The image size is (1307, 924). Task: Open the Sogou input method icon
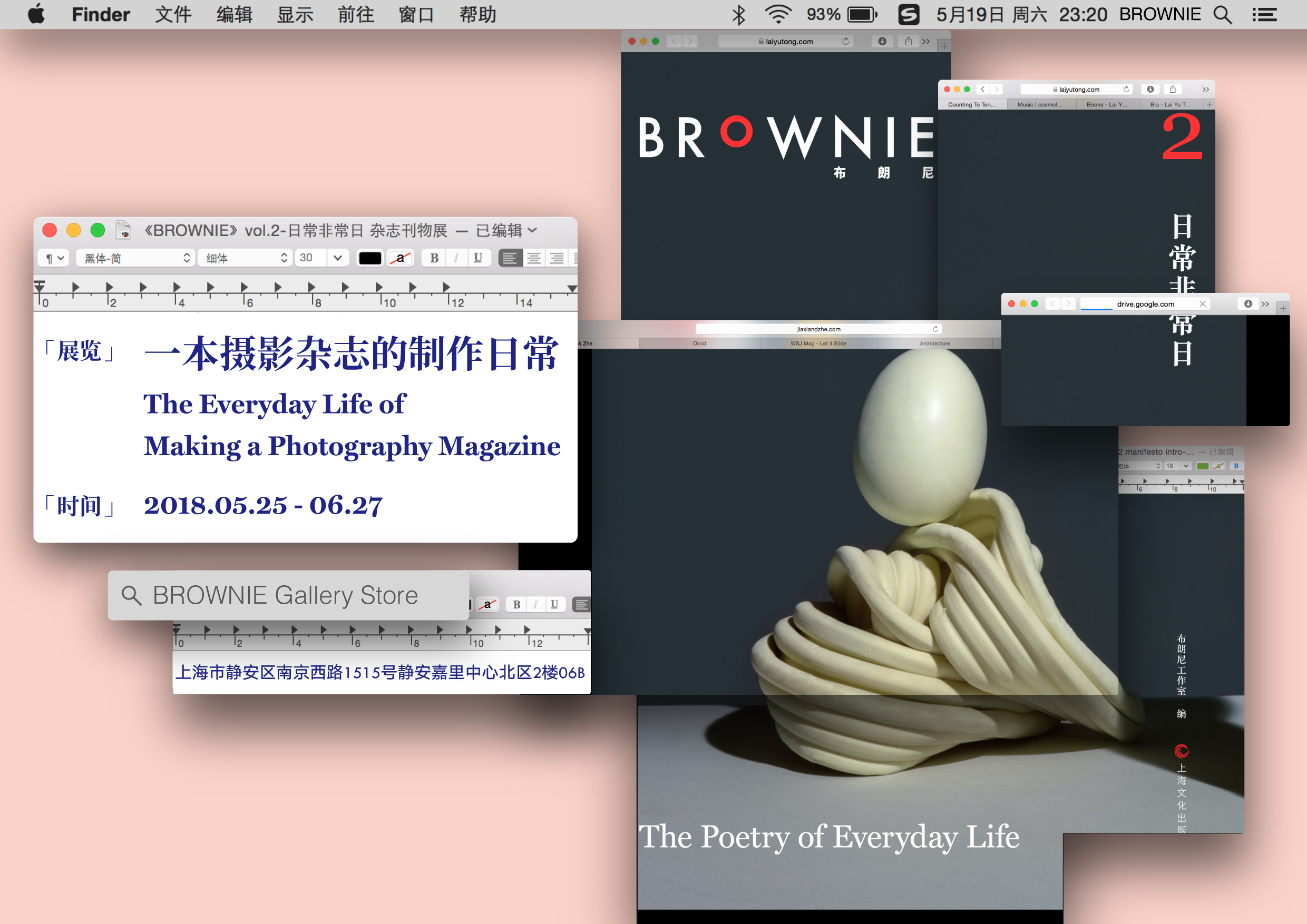point(909,14)
